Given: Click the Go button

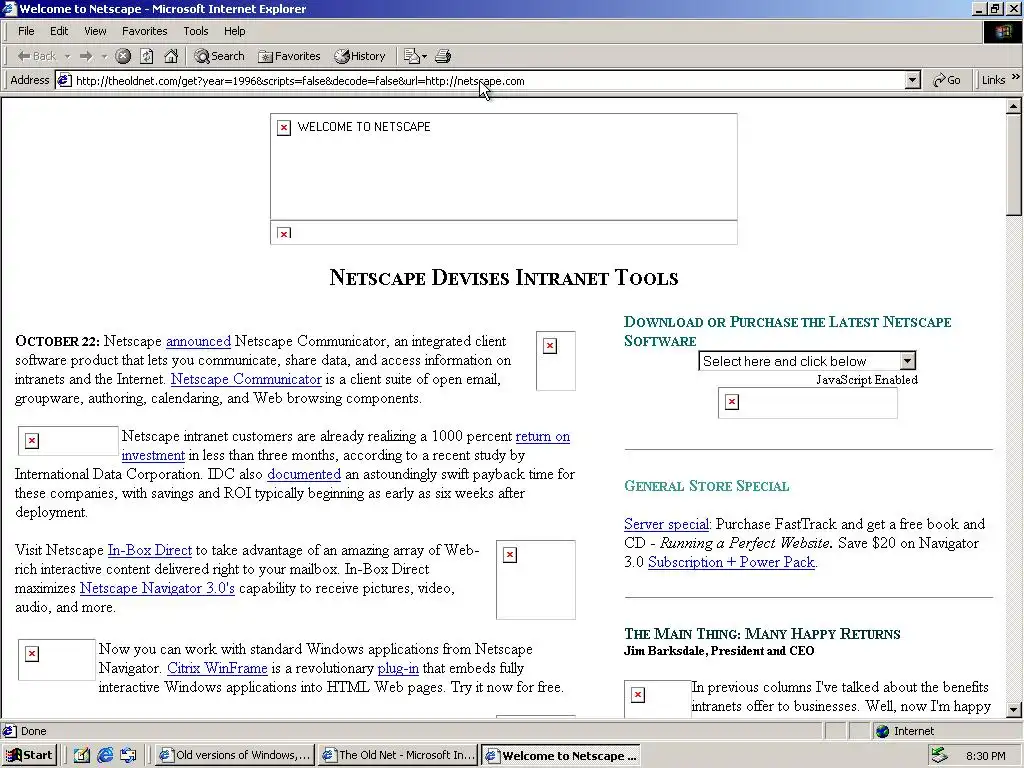Looking at the screenshot, I should 947,80.
